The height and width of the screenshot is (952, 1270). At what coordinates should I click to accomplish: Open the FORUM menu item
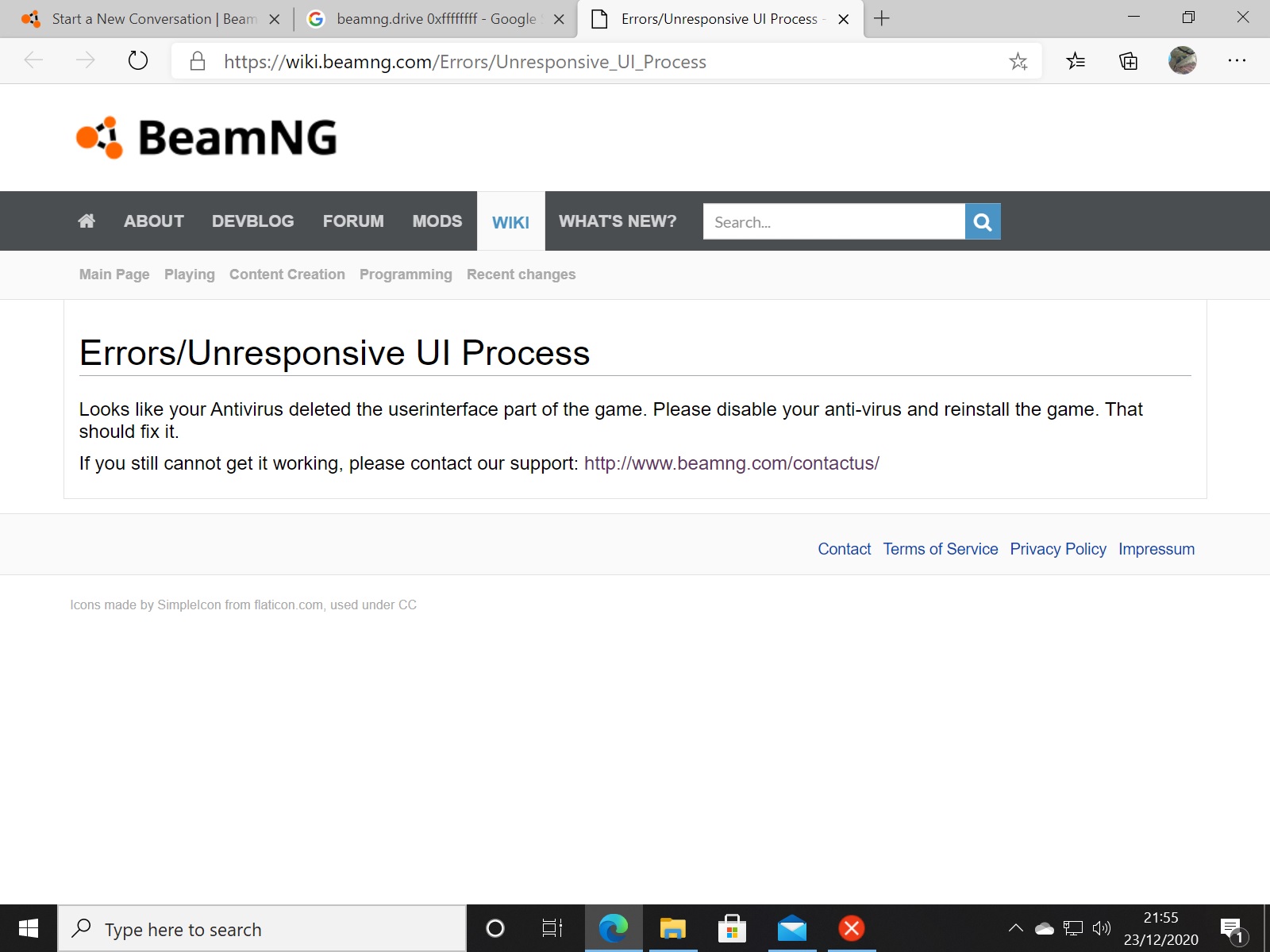click(353, 221)
